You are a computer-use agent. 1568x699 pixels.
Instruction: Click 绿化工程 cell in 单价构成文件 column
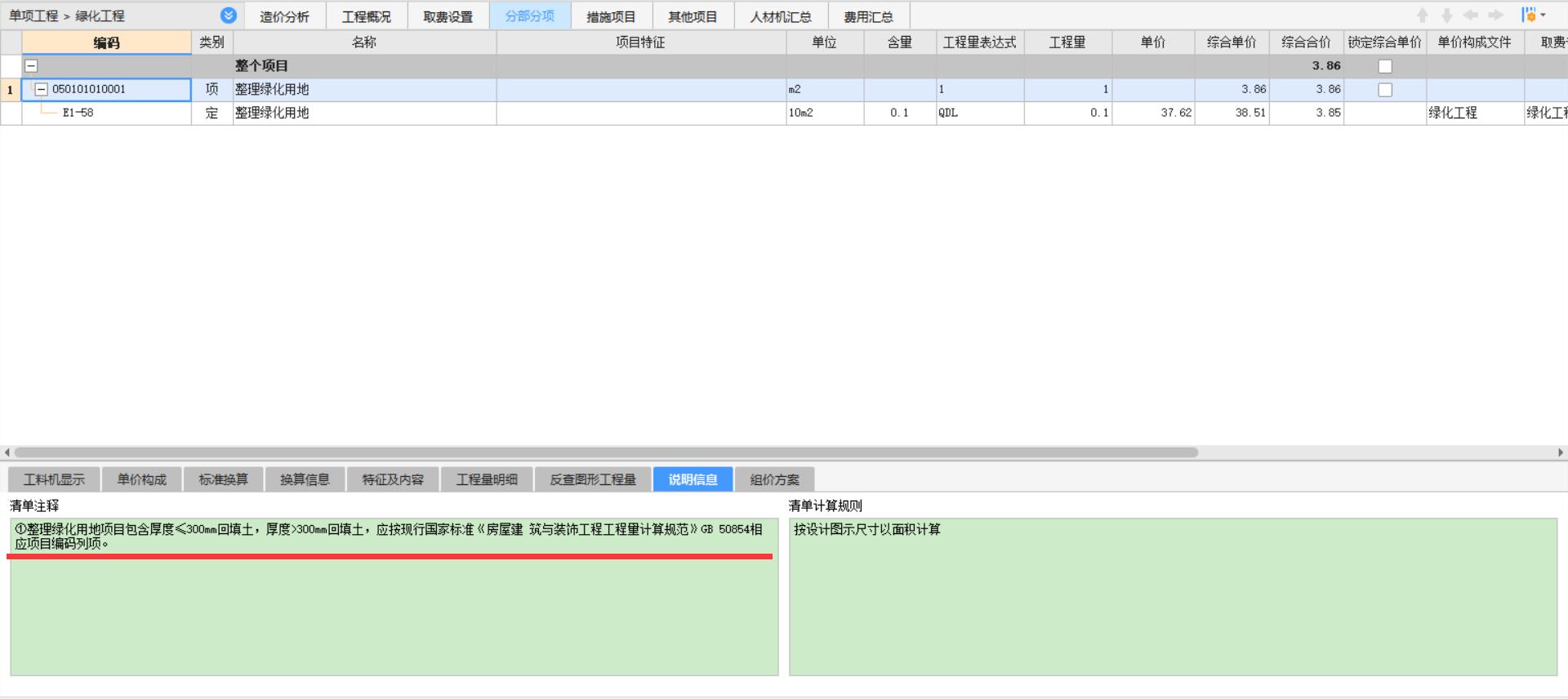click(x=1475, y=114)
